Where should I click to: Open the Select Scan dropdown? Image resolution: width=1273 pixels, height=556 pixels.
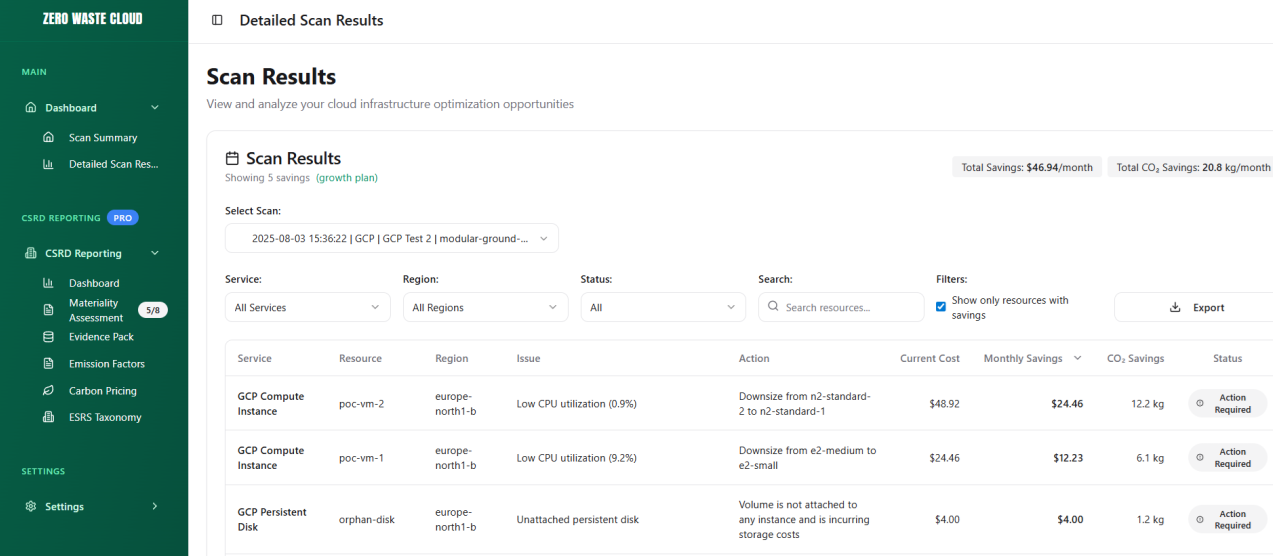tap(392, 238)
